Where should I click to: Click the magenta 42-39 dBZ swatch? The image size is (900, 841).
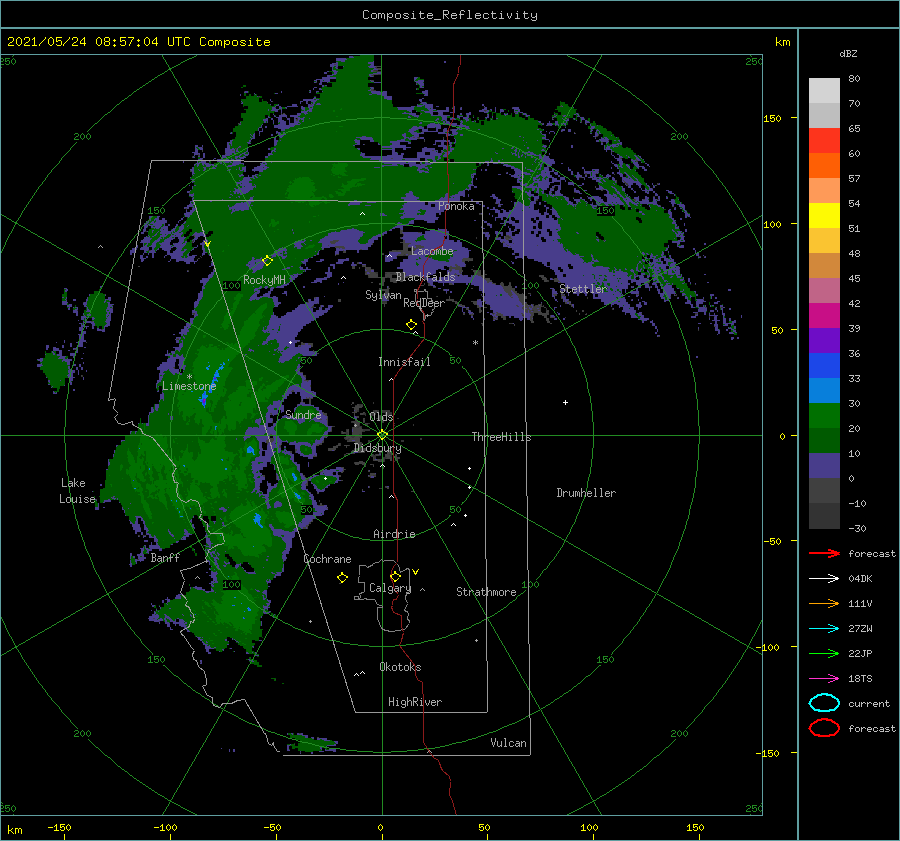[x=824, y=316]
